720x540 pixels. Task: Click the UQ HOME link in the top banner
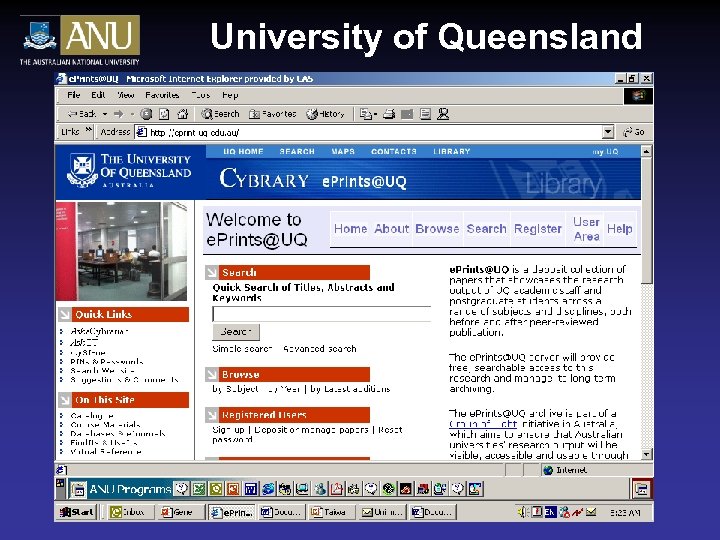point(243,151)
